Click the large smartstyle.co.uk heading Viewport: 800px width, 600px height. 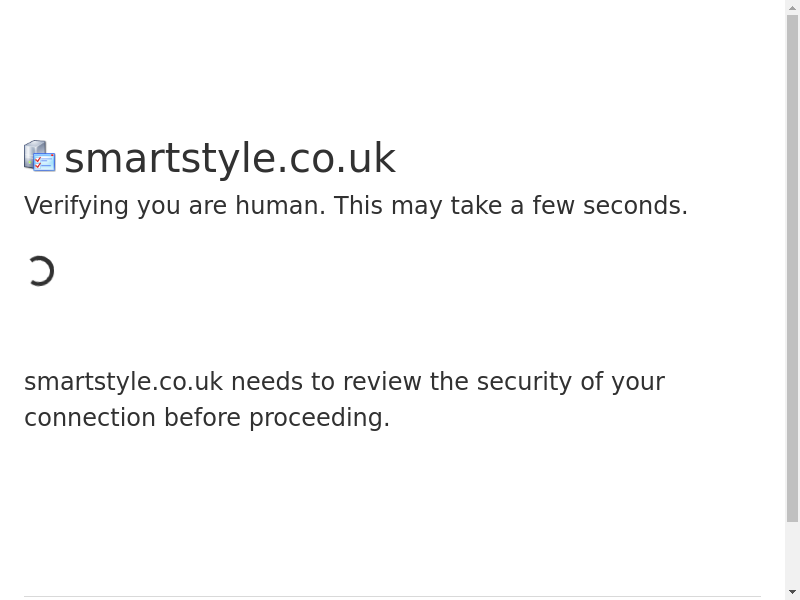[x=230, y=158]
